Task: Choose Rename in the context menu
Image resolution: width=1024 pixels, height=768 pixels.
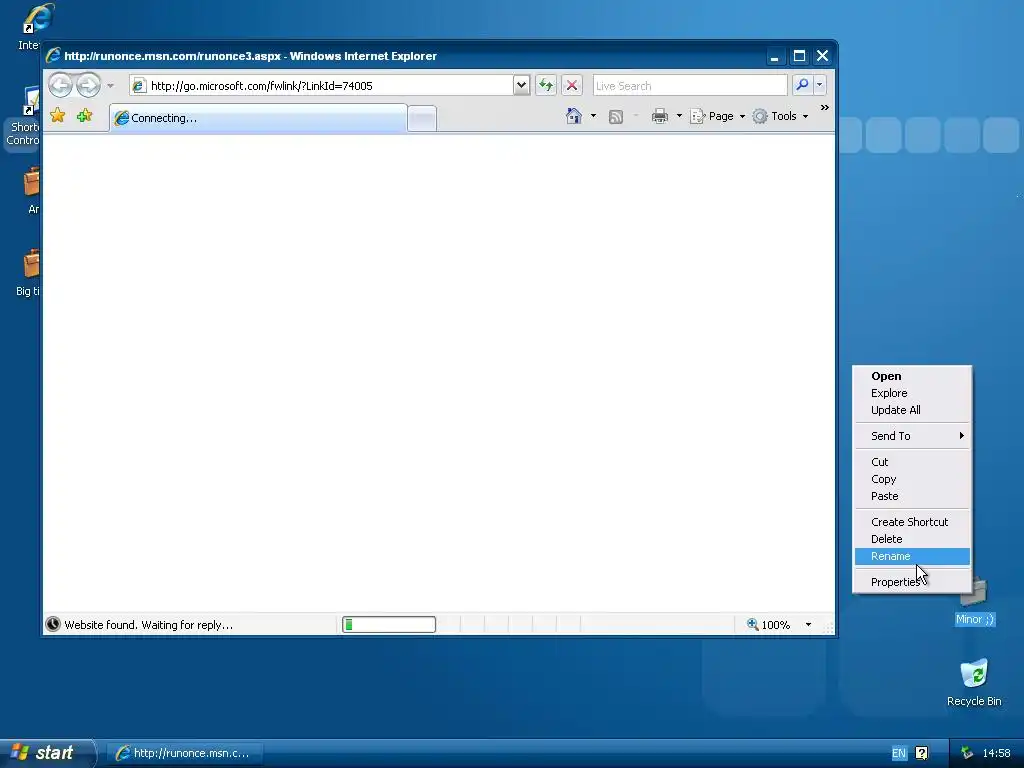Action: point(912,556)
